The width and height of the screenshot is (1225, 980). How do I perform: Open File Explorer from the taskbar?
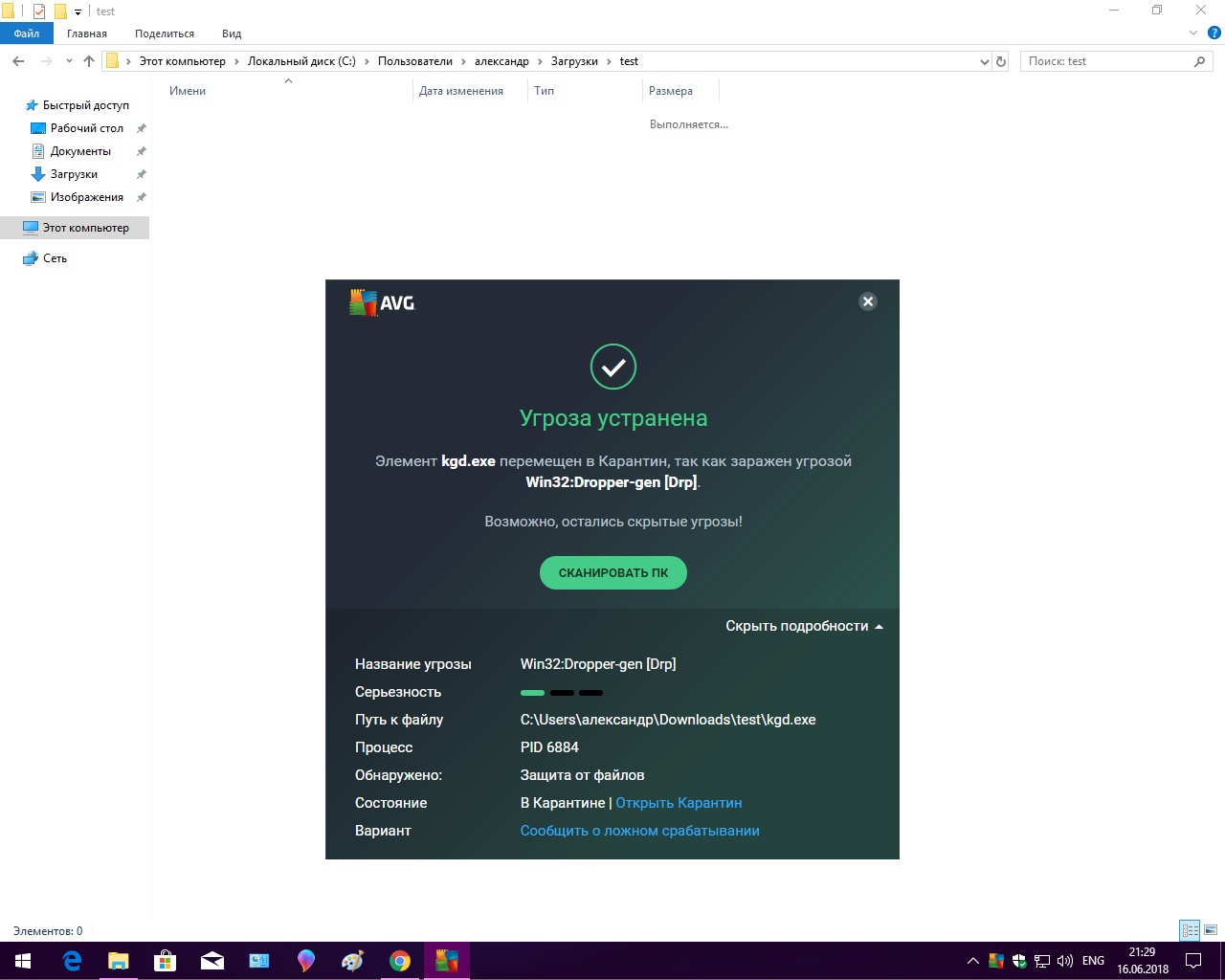[119, 961]
